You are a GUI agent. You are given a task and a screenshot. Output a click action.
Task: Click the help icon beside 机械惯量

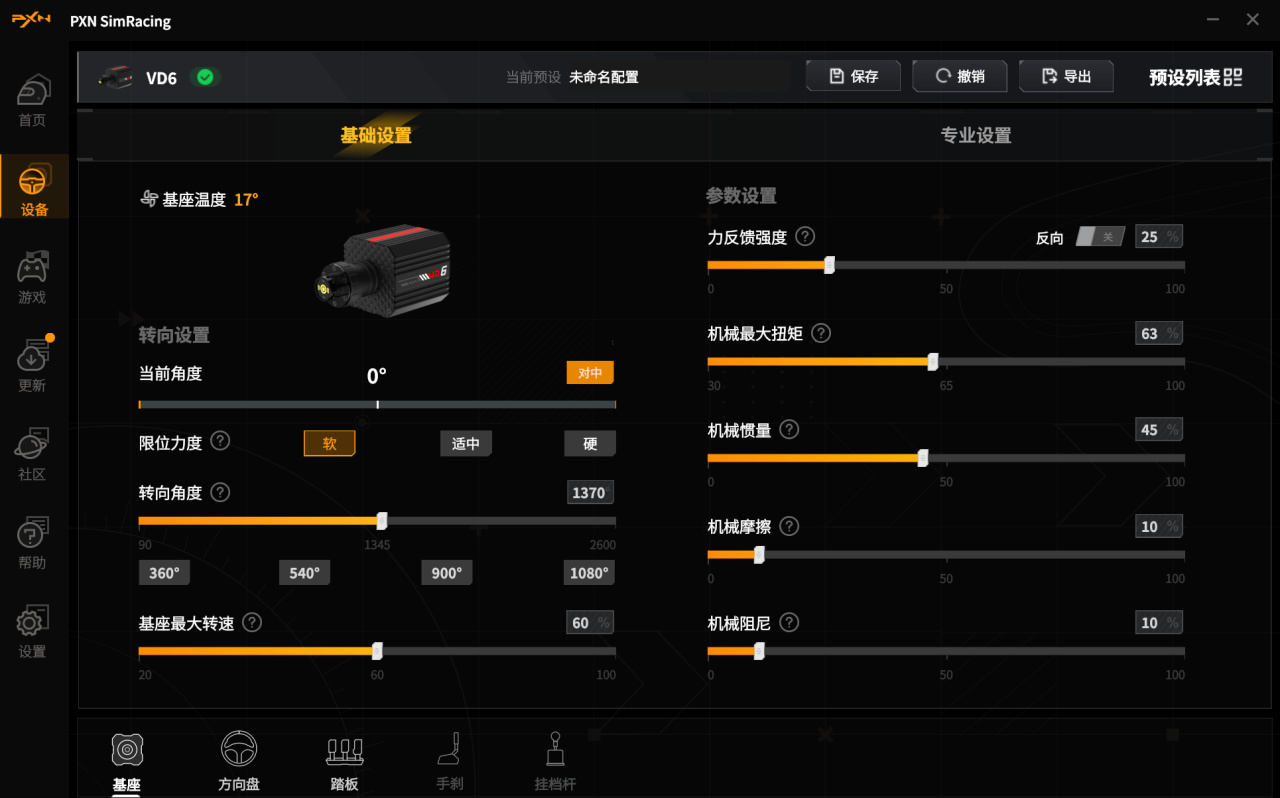(x=789, y=429)
